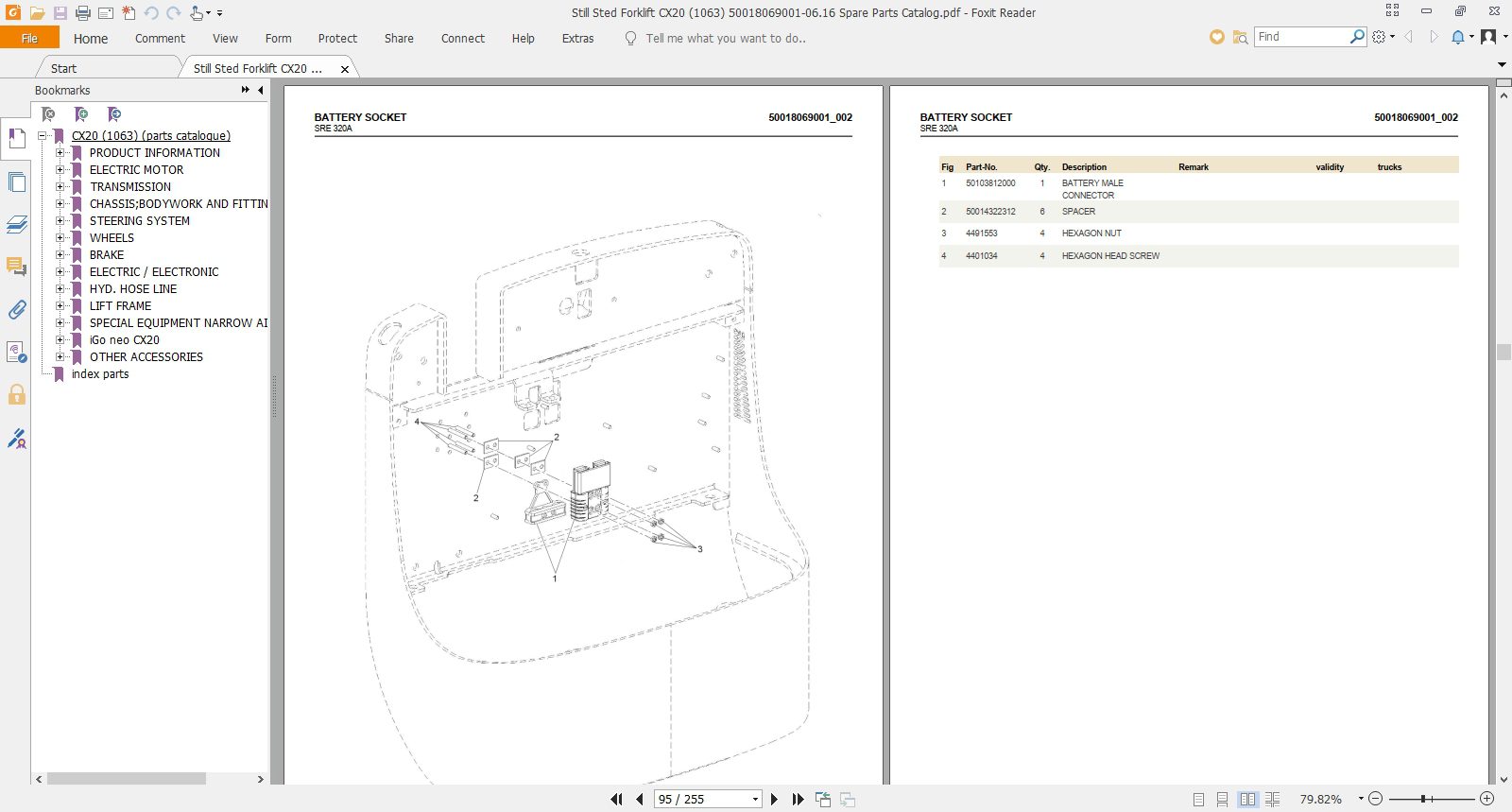This screenshot has width=1512, height=812.
Task: Click the magnifier icon in the Find box
Action: [x=1357, y=37]
